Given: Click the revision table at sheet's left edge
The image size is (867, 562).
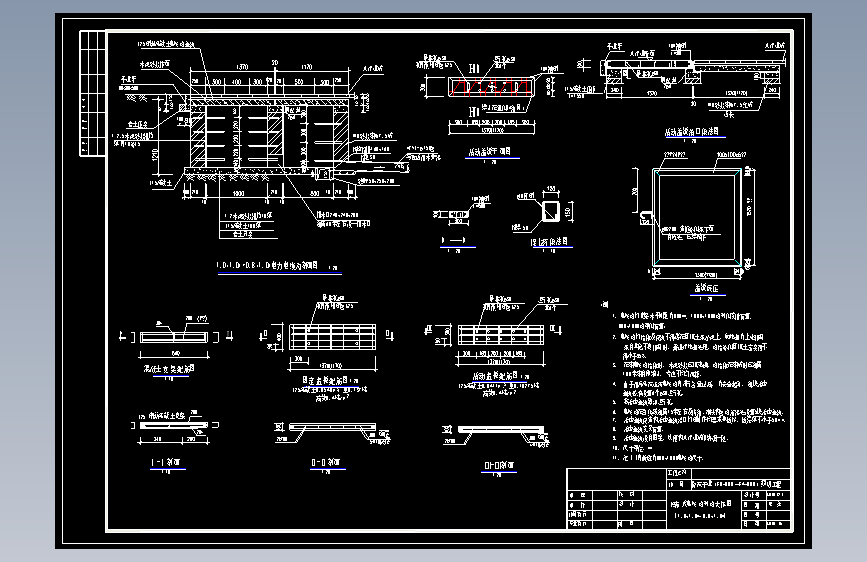Looking at the screenshot, I should (92, 93).
